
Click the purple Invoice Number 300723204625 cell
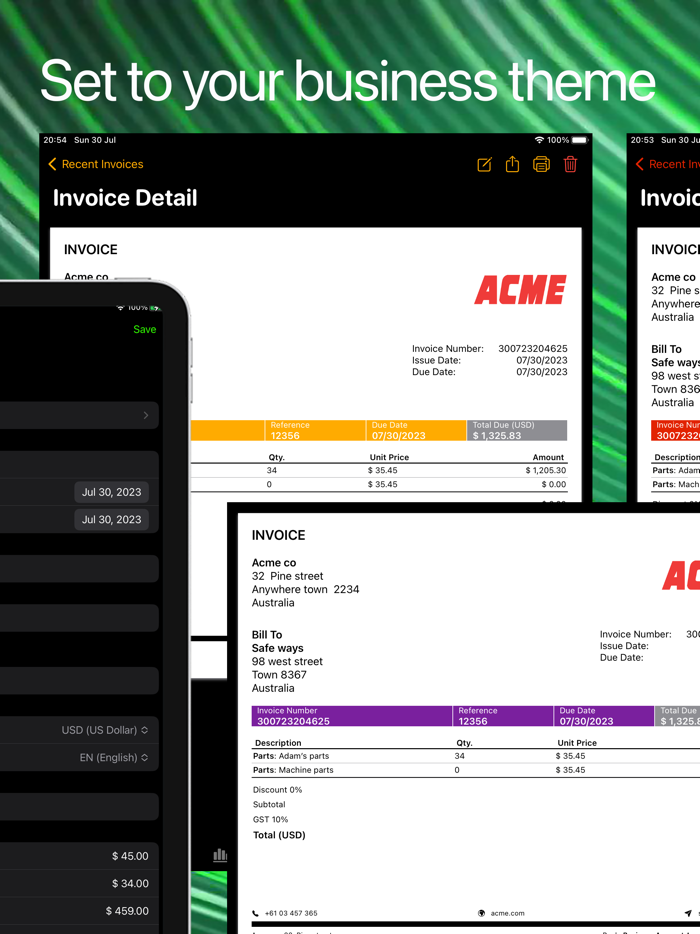351,716
